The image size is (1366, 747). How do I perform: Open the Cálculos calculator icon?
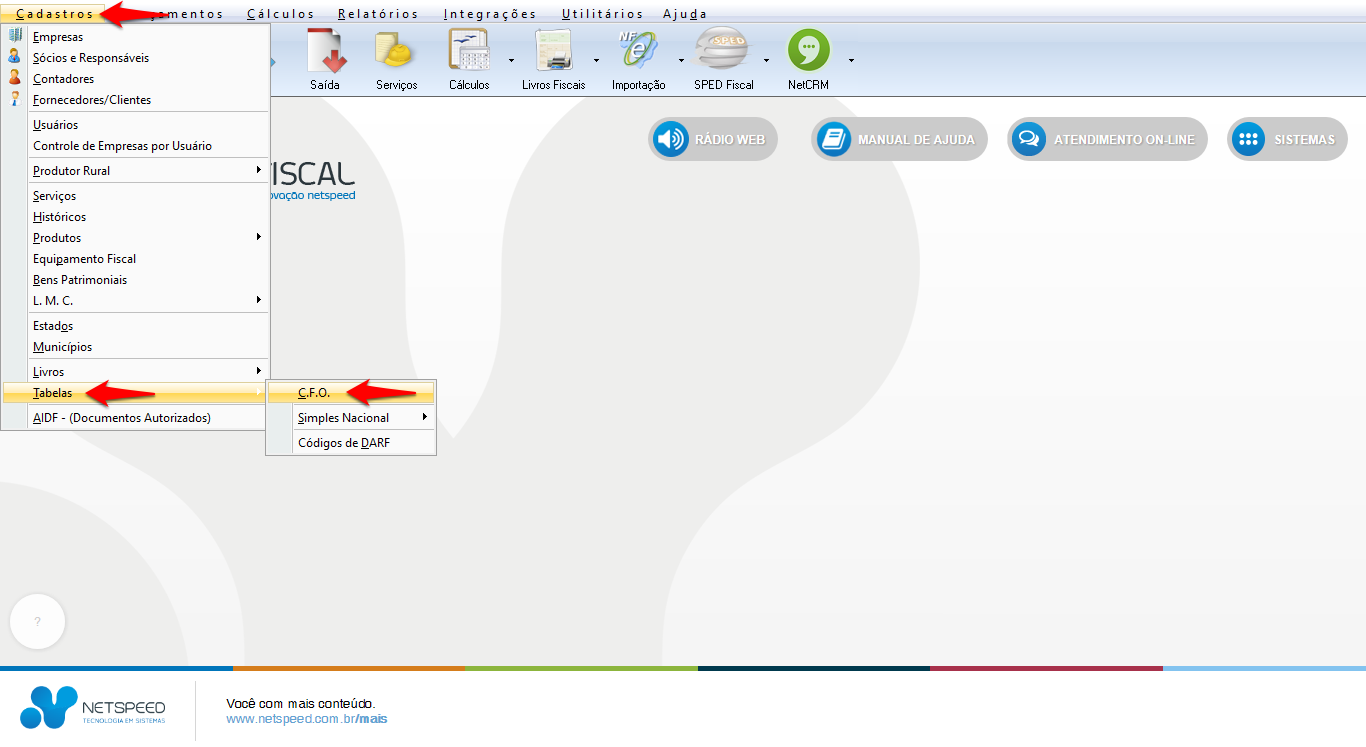(468, 50)
